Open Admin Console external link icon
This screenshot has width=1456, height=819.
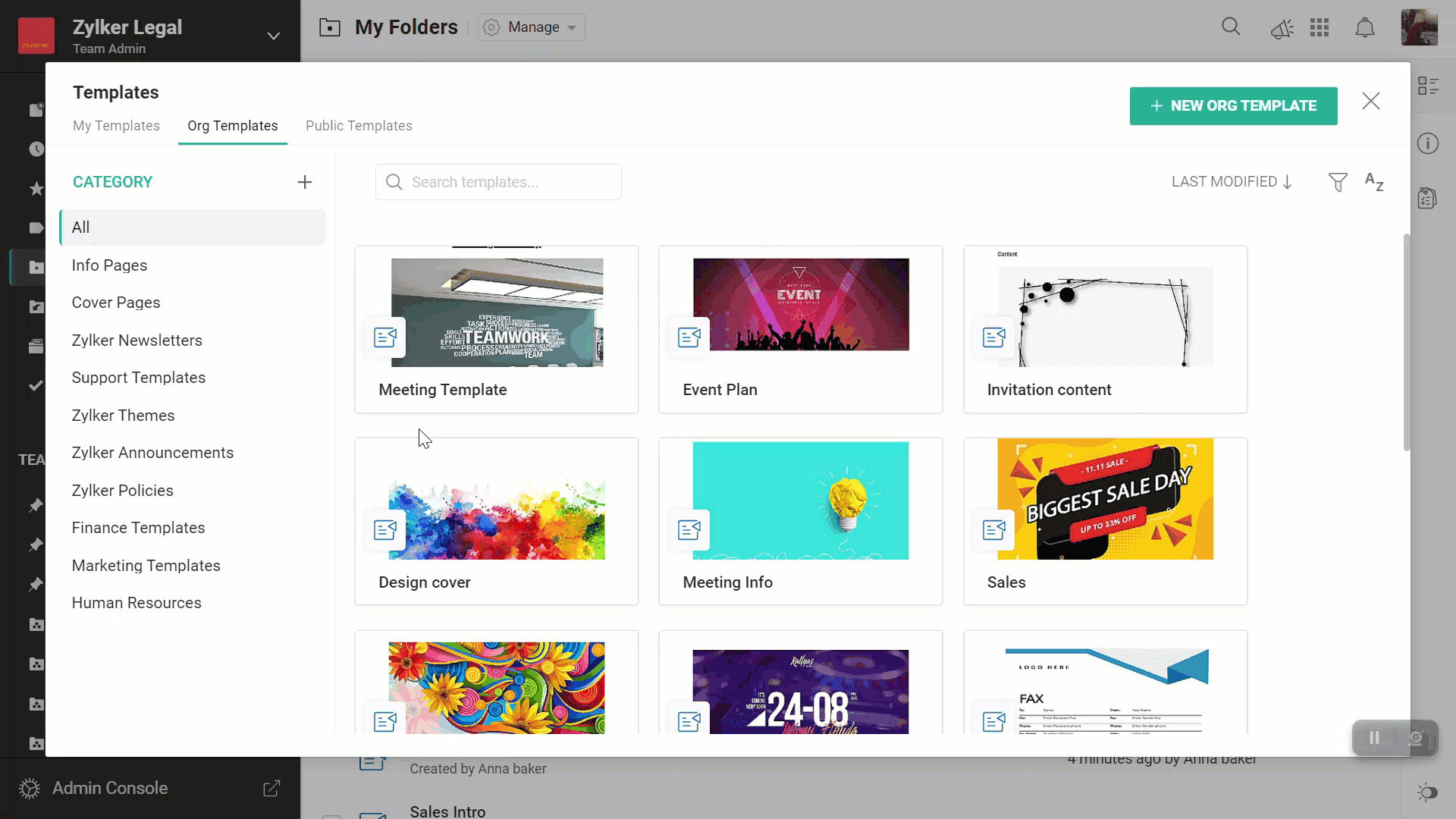pos(271,789)
